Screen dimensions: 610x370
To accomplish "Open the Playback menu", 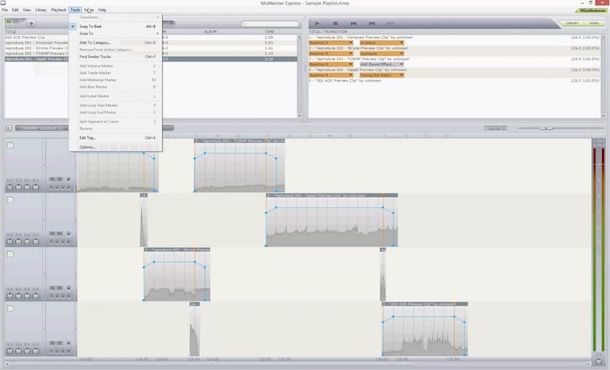I will [x=59, y=10].
